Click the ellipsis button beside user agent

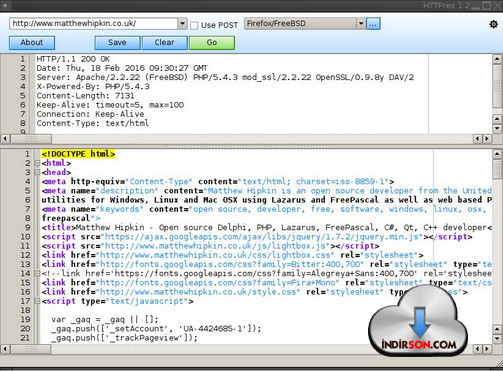click(373, 24)
